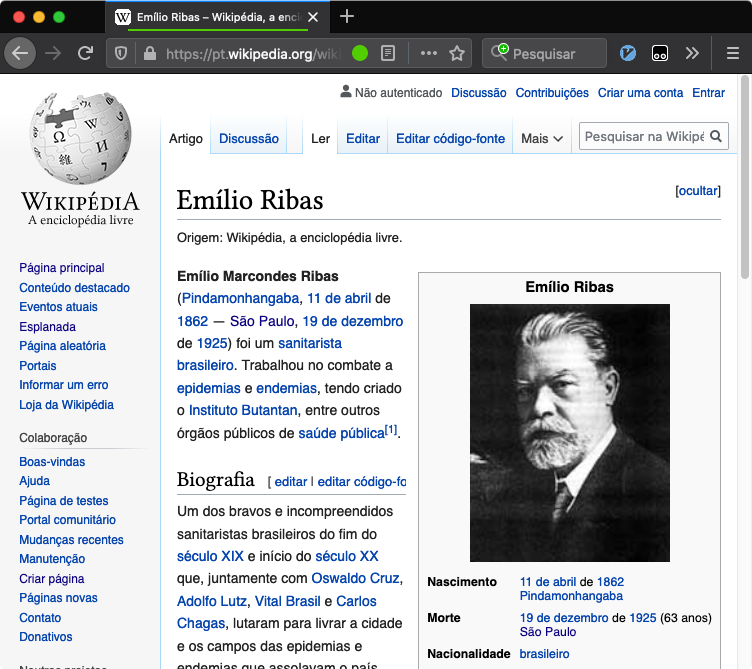The image size is (752, 669).
Task: Show more toolbar items chevron
Action: pyautogui.click(x=692, y=53)
